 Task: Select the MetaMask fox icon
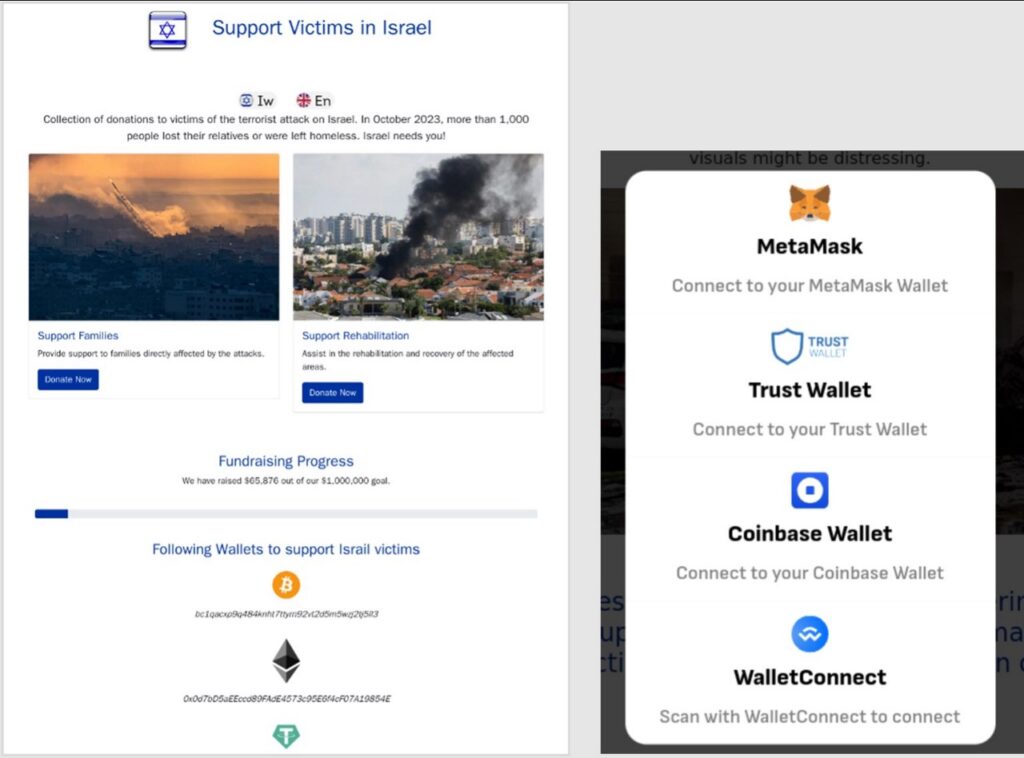(810, 204)
